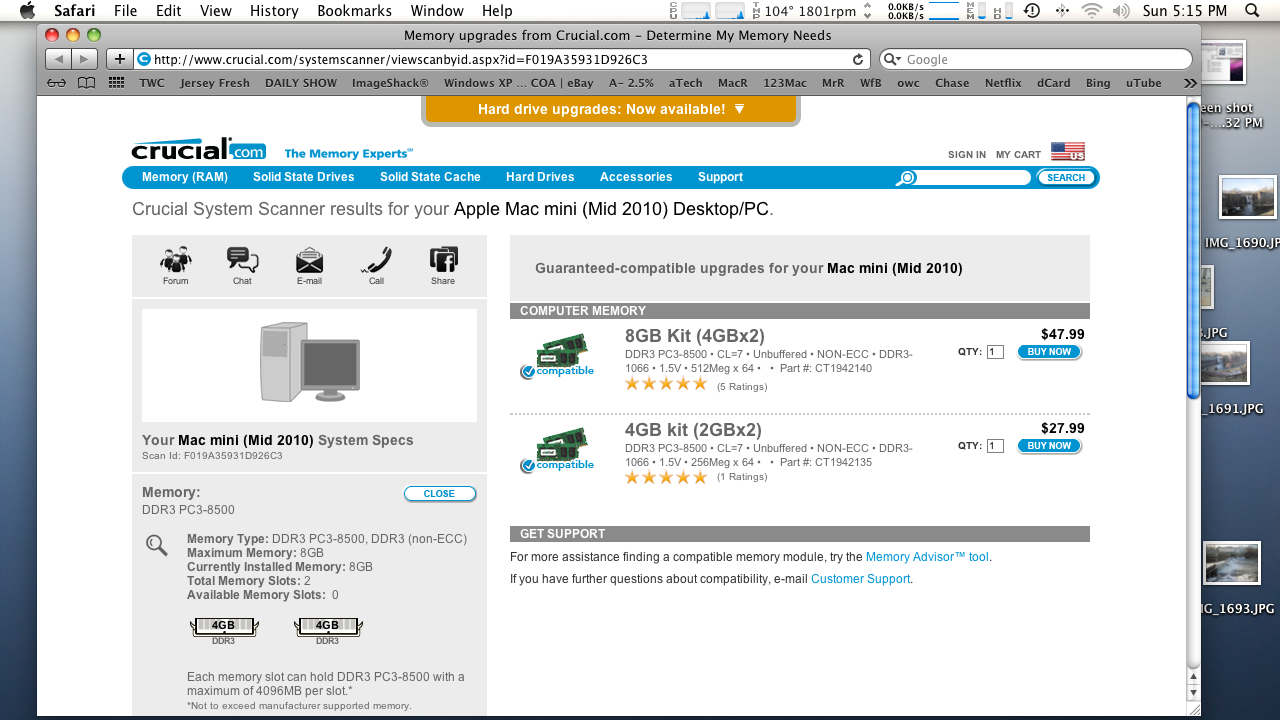Open the Accessories tab
The height and width of the screenshot is (720, 1280).
pyautogui.click(x=636, y=177)
